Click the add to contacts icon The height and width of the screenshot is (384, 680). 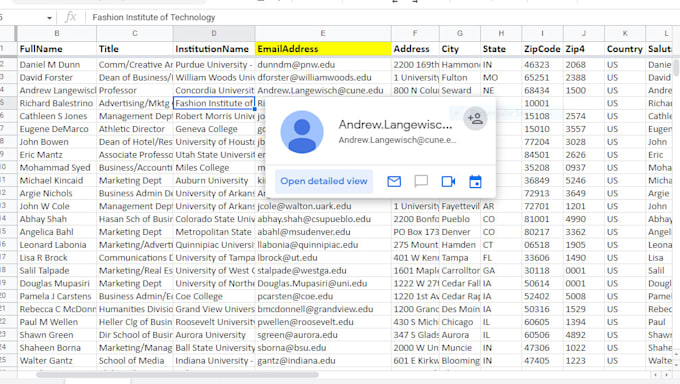[475, 118]
